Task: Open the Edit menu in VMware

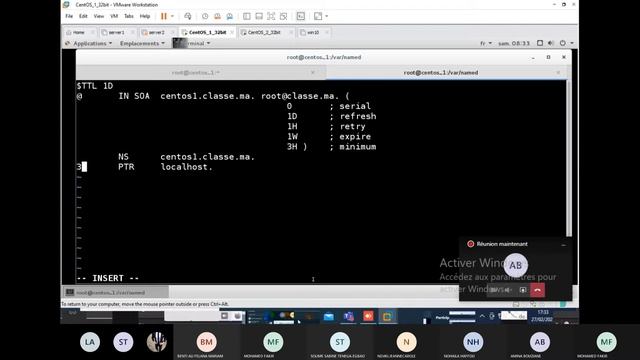Action: 83,16
